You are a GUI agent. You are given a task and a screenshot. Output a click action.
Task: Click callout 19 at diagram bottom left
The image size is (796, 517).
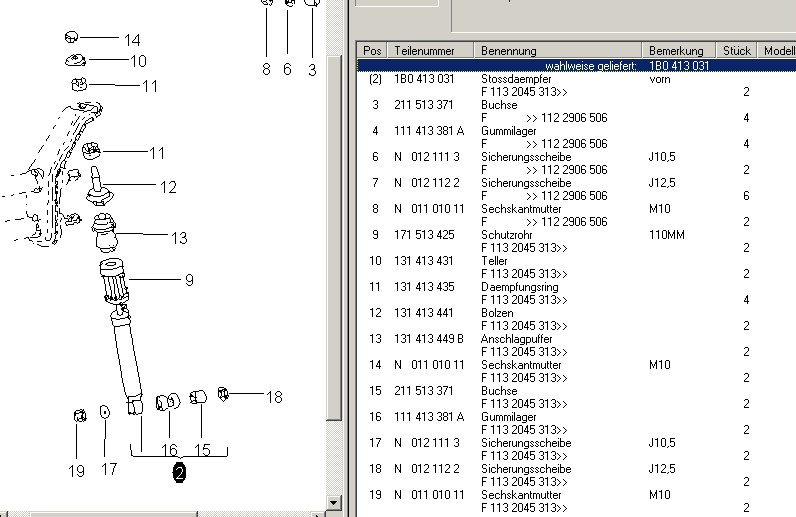click(x=76, y=470)
